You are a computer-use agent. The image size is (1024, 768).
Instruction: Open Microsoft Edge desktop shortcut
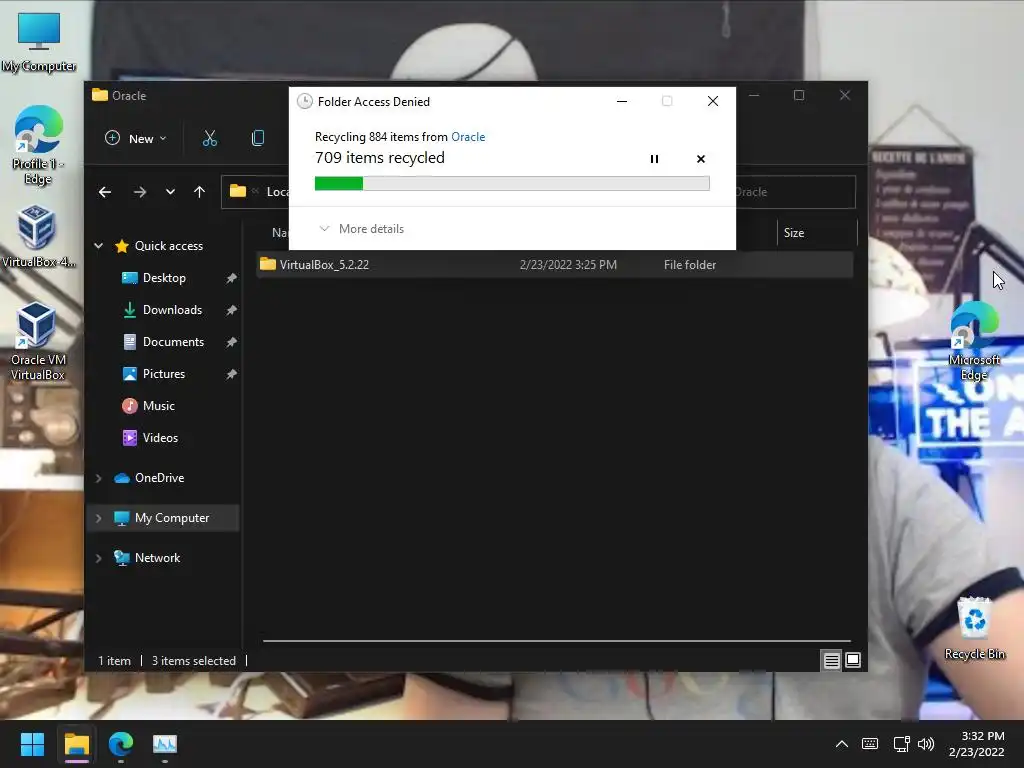tap(974, 342)
